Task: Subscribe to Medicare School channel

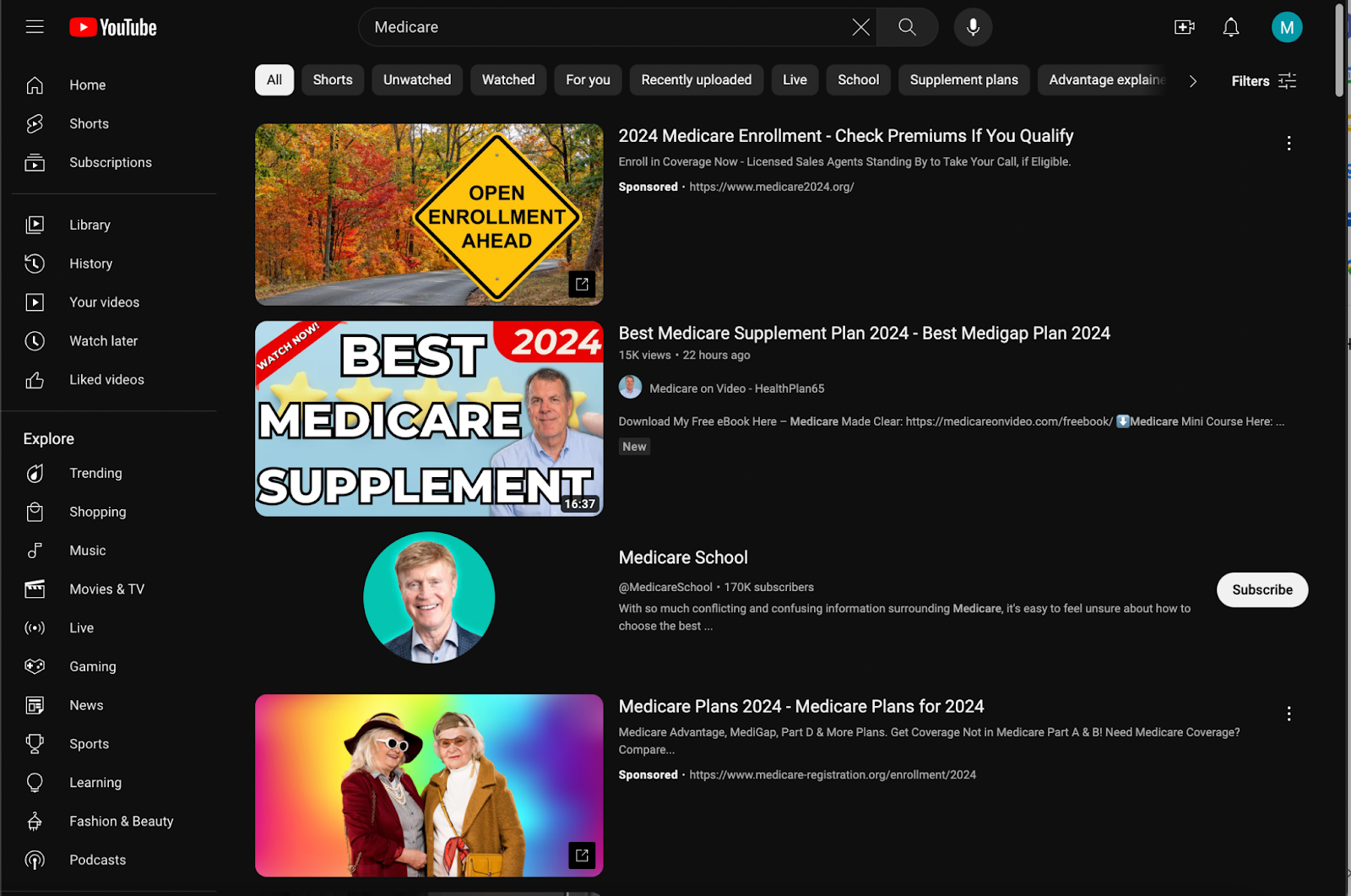Action: [1262, 590]
